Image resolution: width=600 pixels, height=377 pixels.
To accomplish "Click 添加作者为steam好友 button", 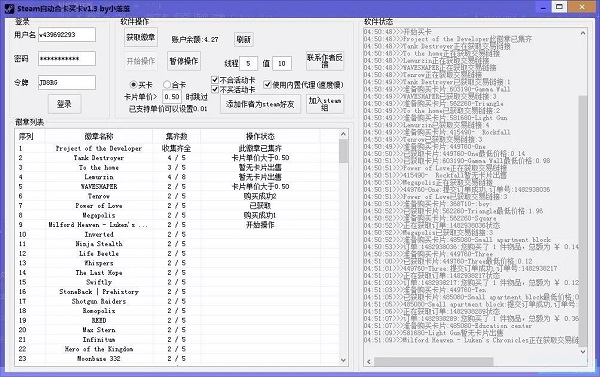I will tap(260, 104).
